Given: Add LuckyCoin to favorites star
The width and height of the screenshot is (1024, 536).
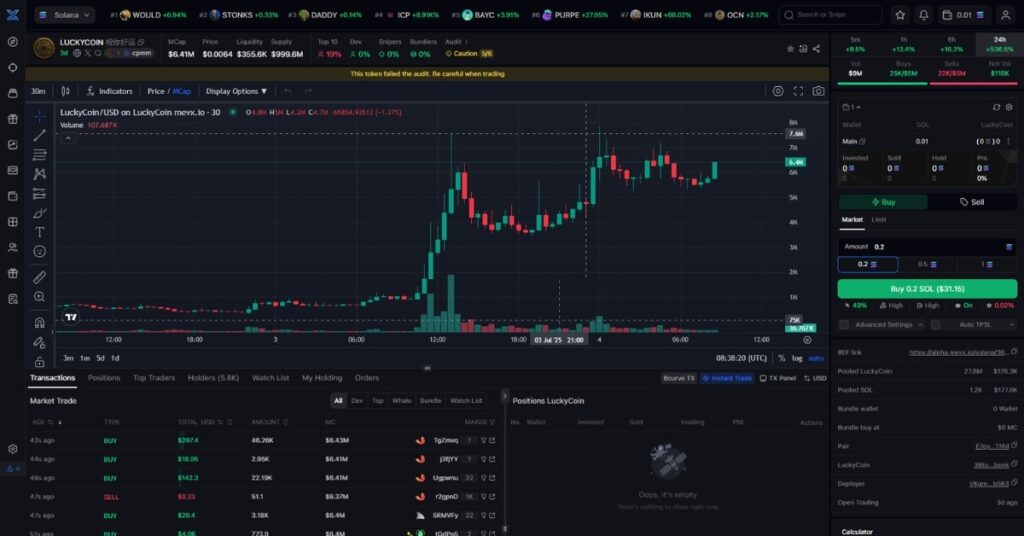Looking at the screenshot, I should tap(790, 49).
